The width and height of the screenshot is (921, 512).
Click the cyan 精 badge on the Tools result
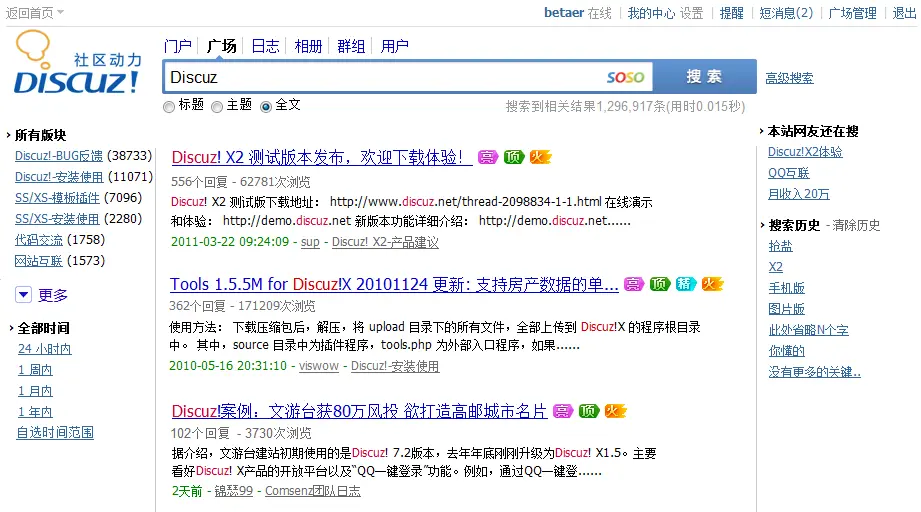coord(686,285)
